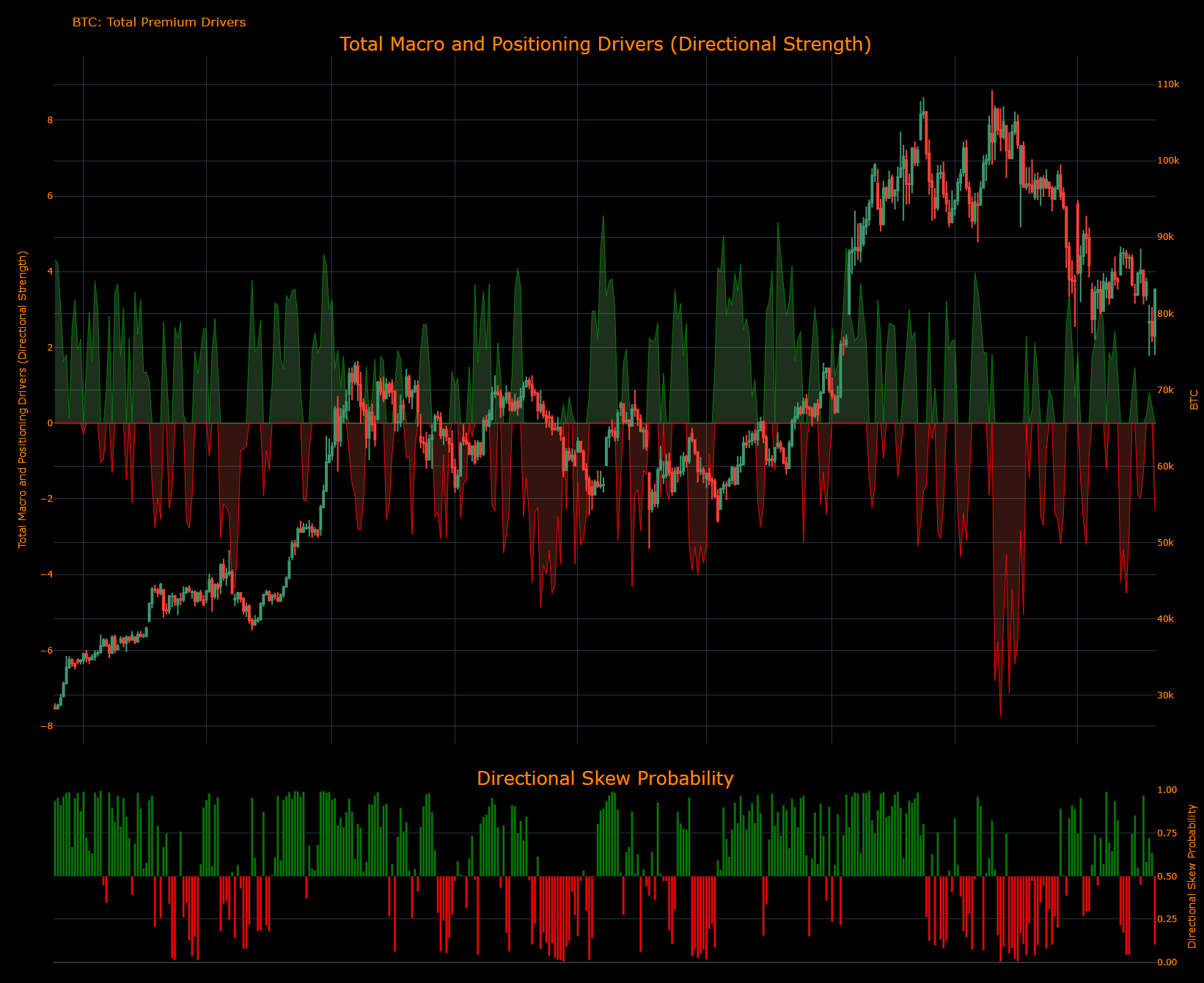This screenshot has width=1204, height=983.
Task: Click the left axis value 2
Action: pyautogui.click(x=50, y=348)
